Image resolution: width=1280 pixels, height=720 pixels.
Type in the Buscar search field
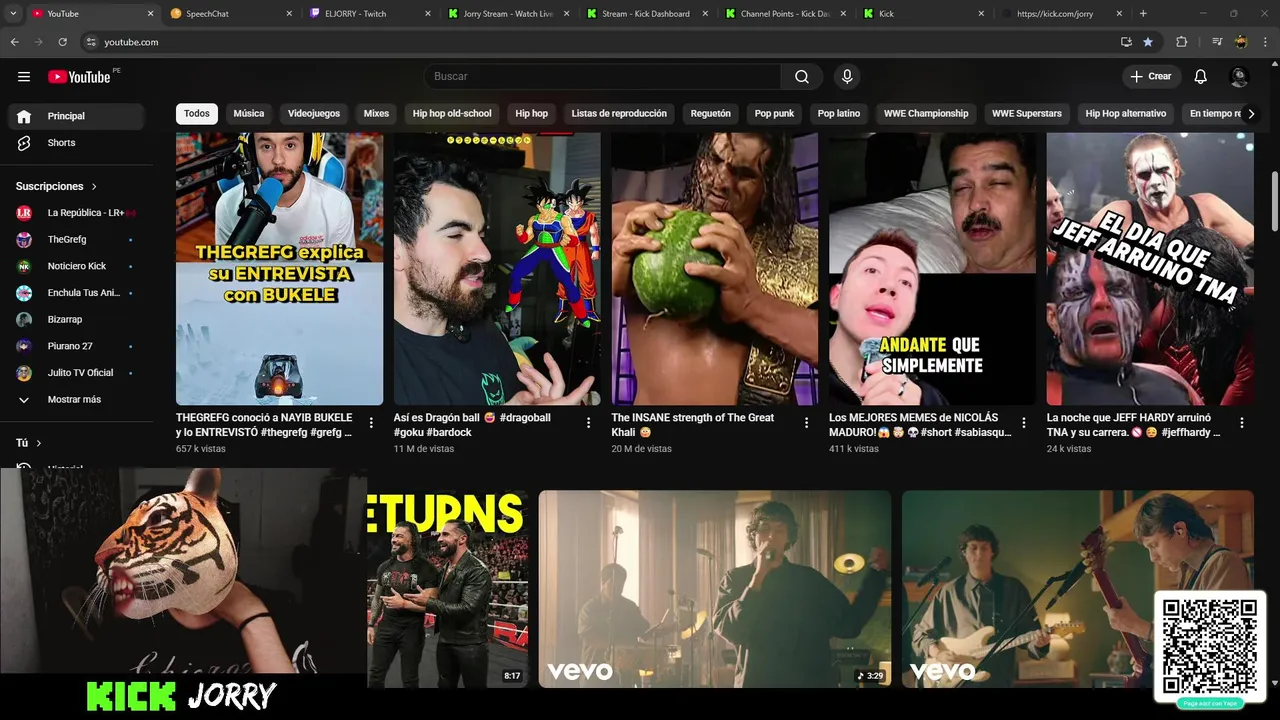tap(602, 77)
